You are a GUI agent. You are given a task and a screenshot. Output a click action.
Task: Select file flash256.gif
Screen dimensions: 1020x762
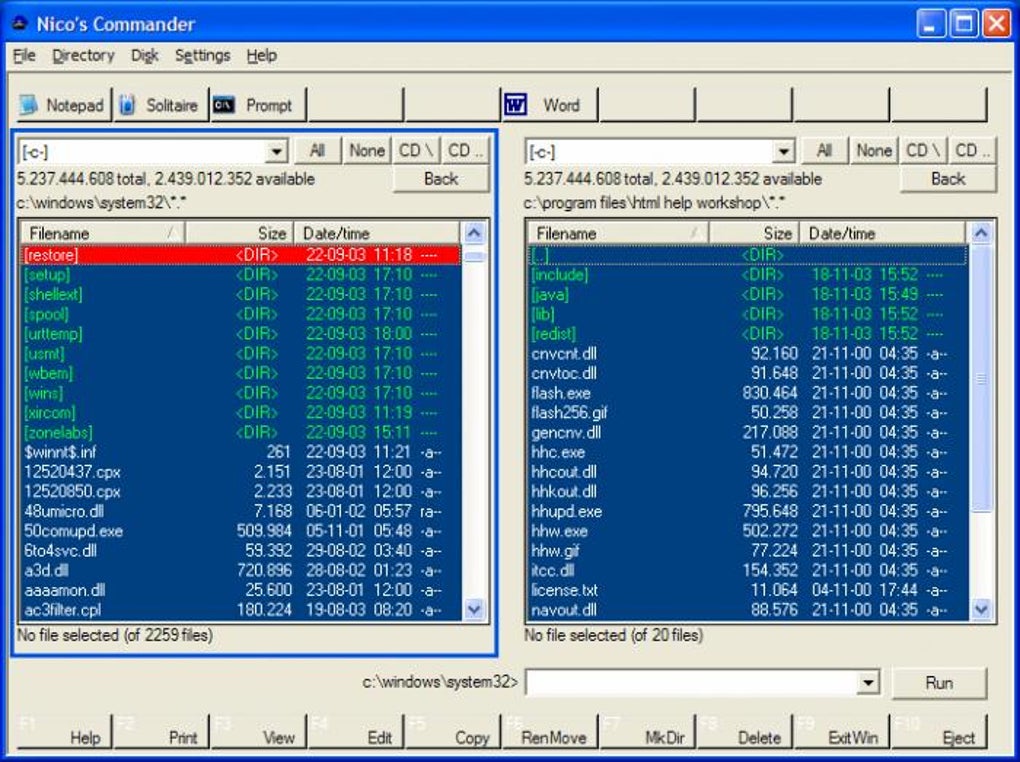coord(748,413)
